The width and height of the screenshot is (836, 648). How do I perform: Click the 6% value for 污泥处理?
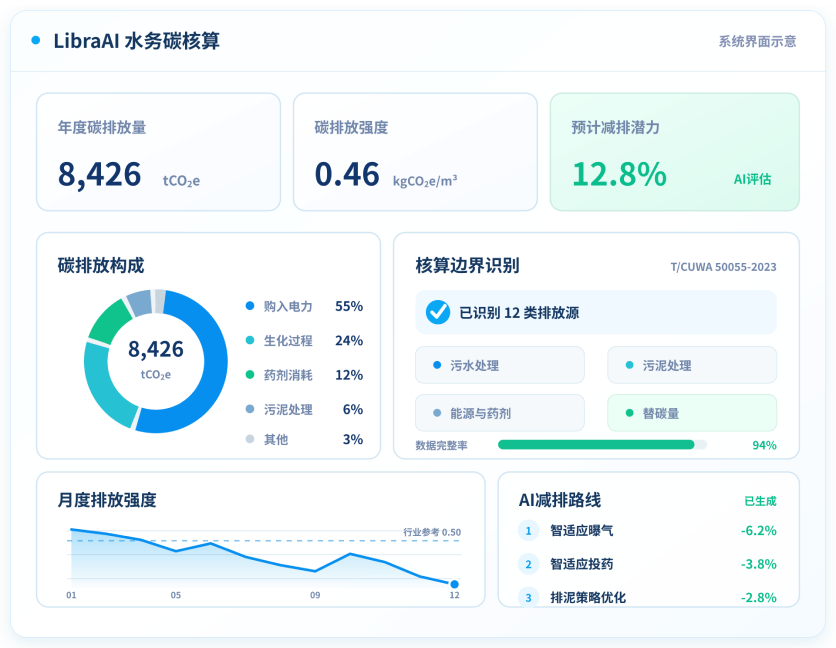352,409
